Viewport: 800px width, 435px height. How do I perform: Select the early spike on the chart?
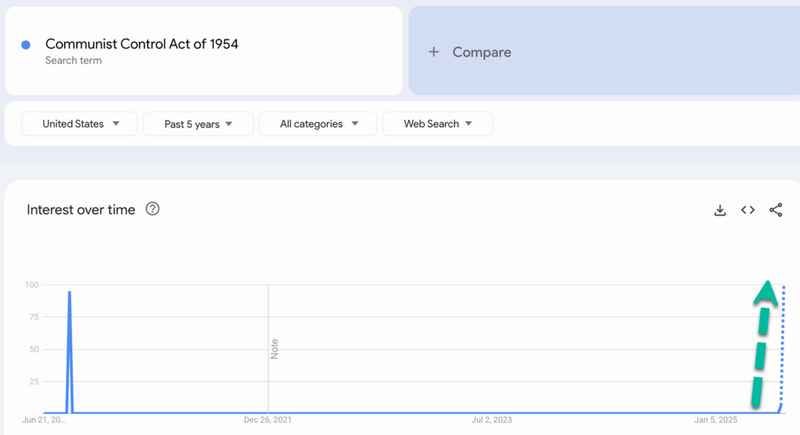[x=69, y=352]
